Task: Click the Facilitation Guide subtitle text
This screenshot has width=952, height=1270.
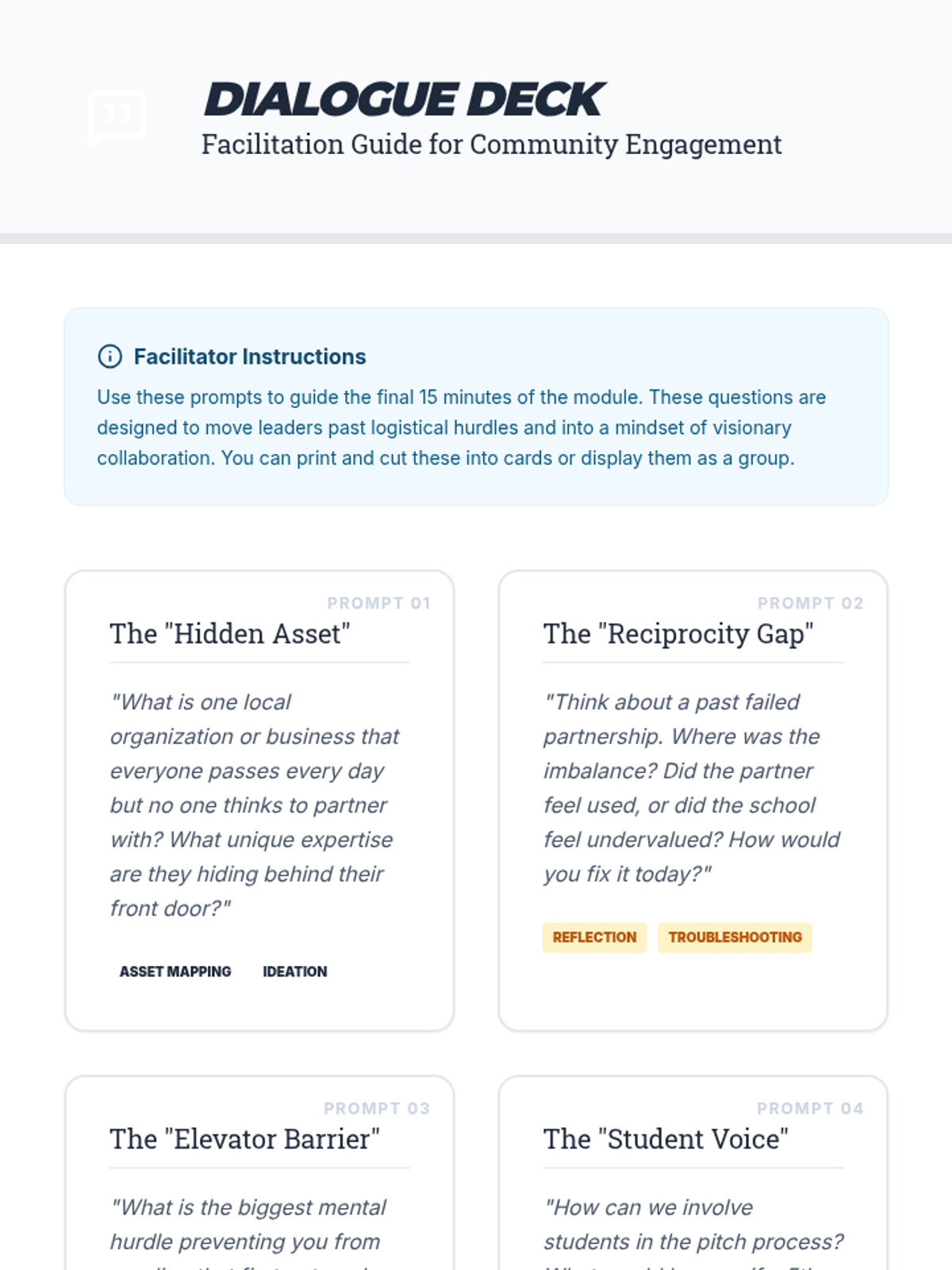Action: [x=491, y=144]
